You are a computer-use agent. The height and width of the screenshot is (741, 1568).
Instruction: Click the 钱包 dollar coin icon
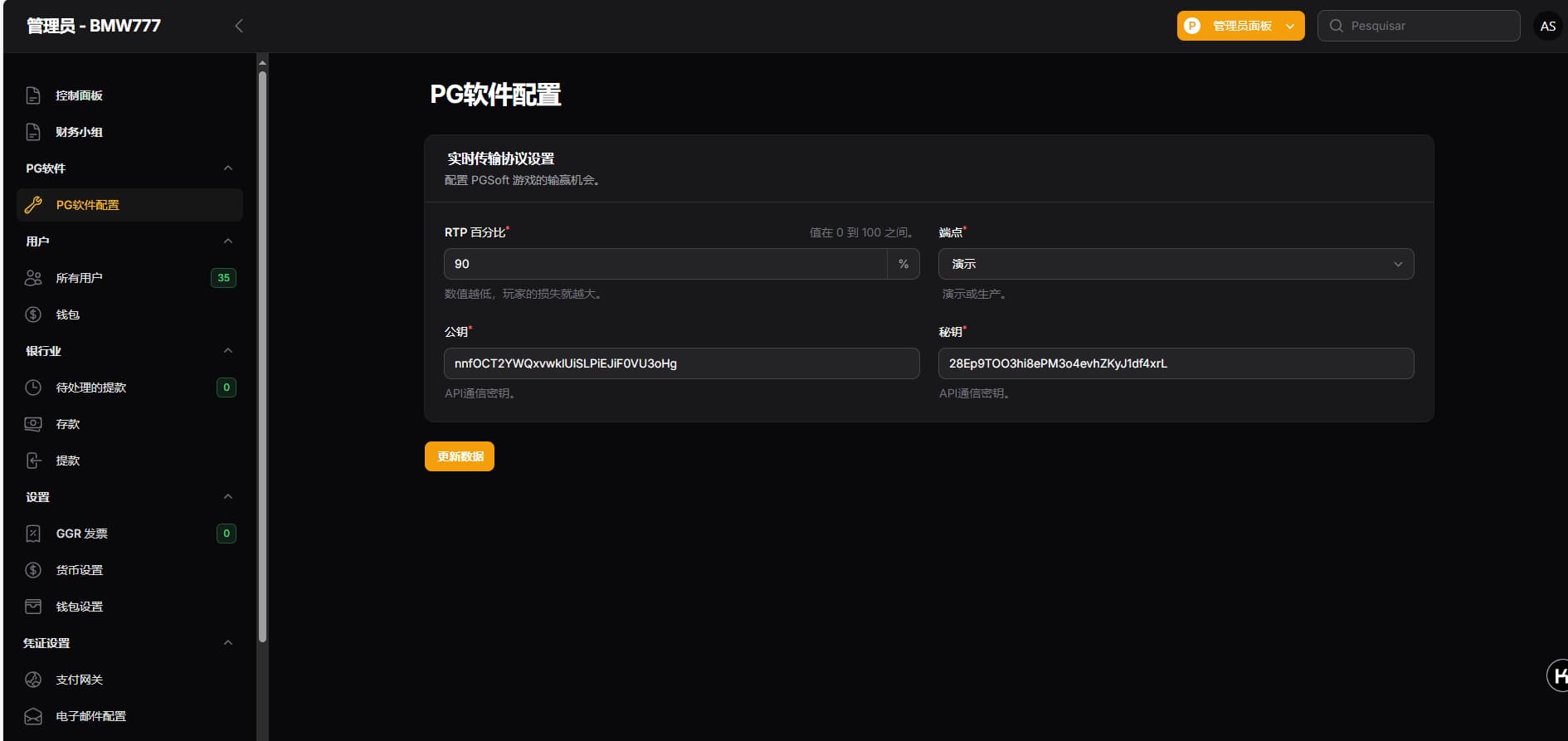click(33, 314)
